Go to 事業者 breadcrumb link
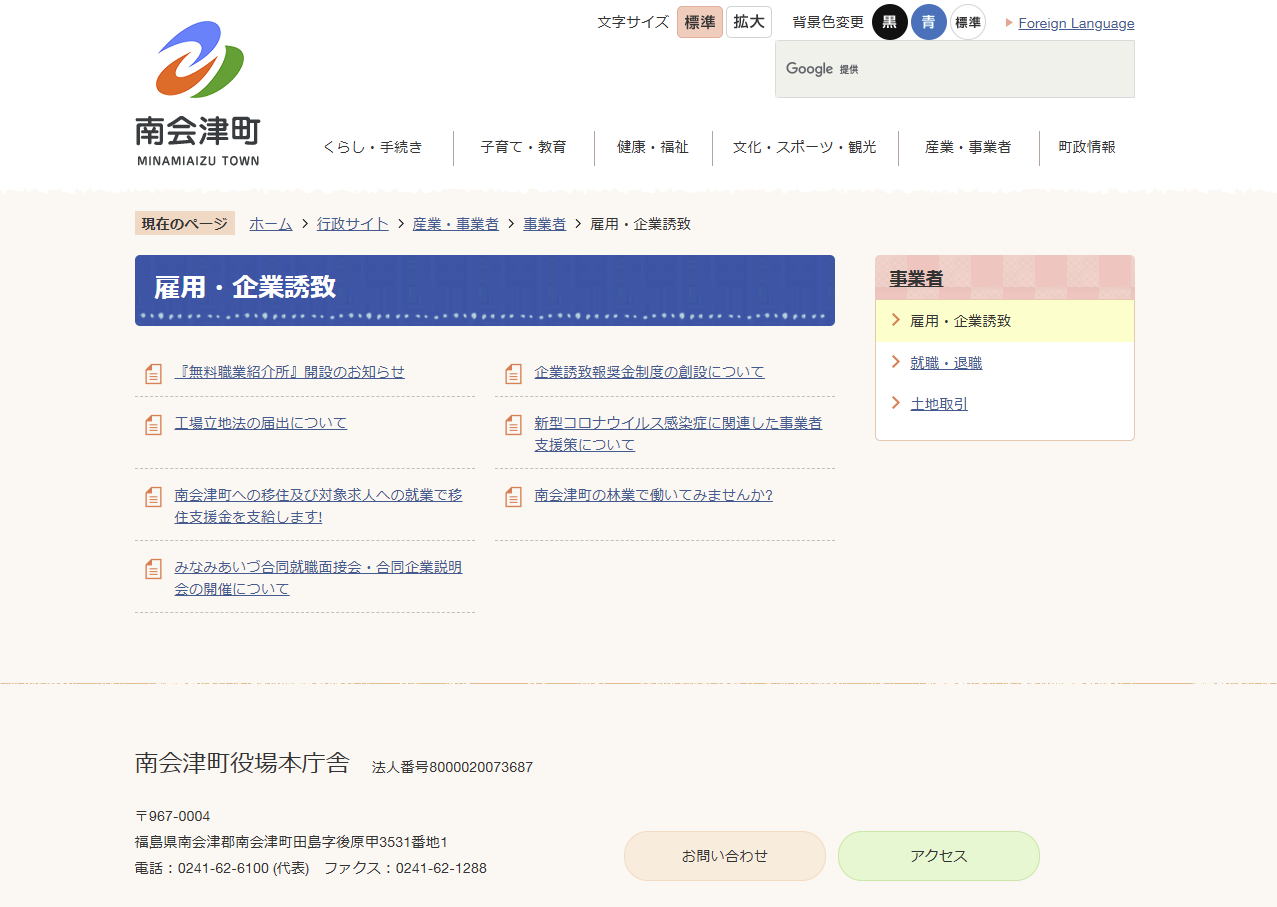This screenshot has height=907, width=1277. pos(545,224)
